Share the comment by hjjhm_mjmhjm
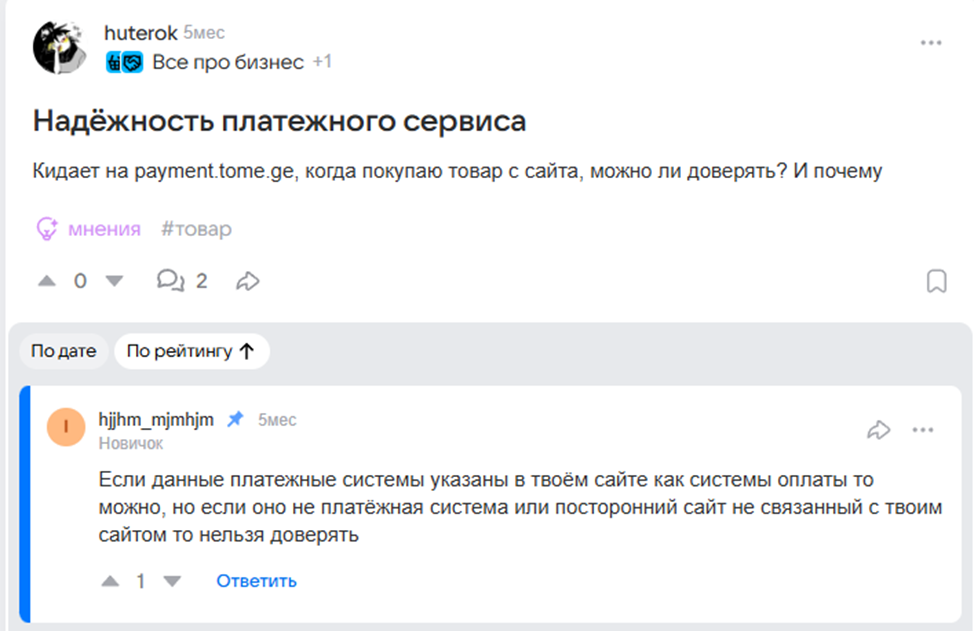 878,430
